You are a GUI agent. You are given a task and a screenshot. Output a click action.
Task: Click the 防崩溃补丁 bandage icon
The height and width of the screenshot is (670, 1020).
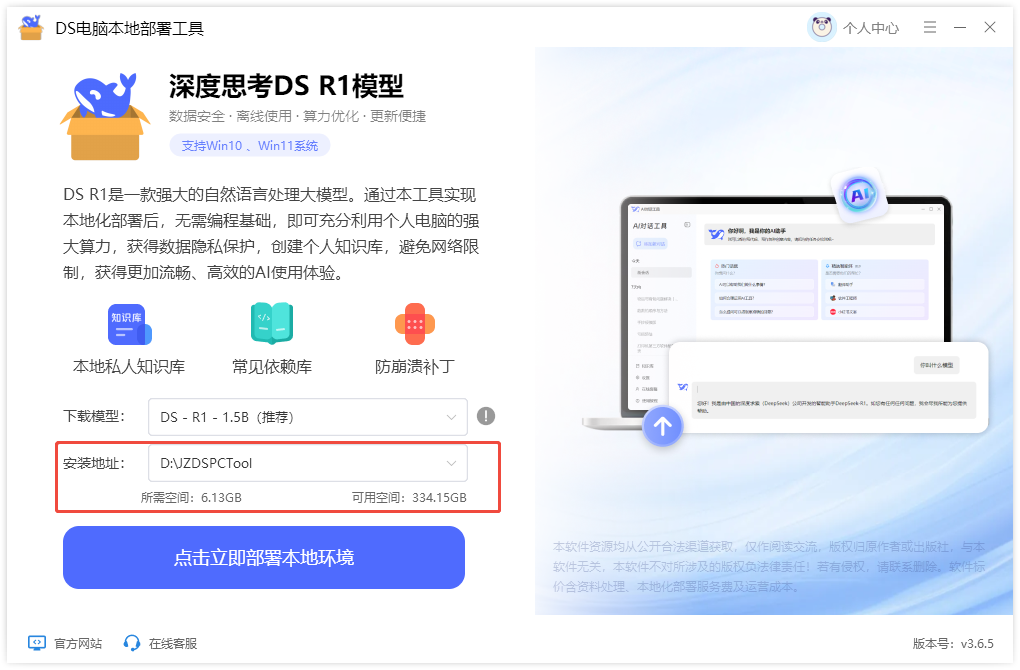pos(414,324)
